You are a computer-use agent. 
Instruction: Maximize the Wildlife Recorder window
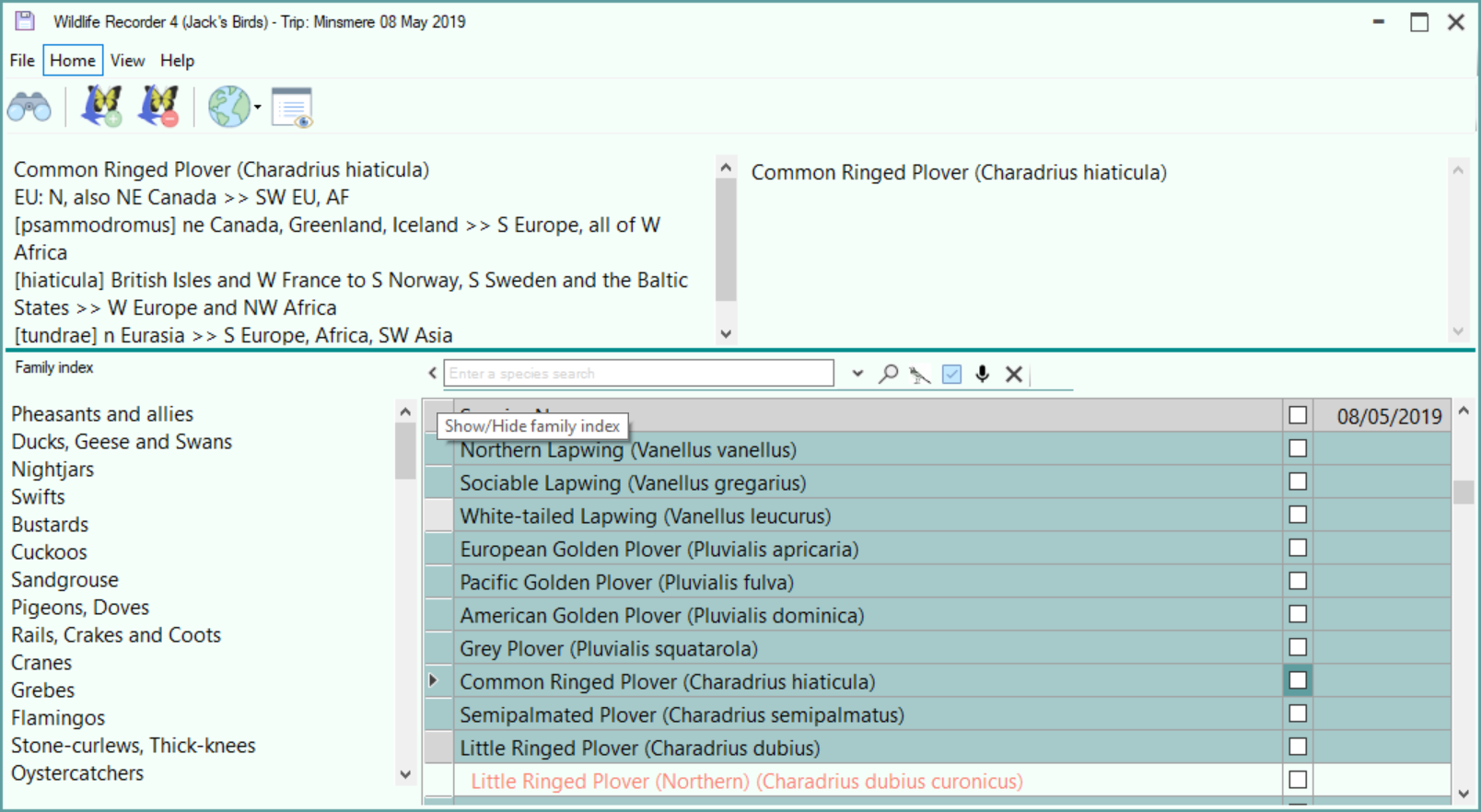point(1418,22)
